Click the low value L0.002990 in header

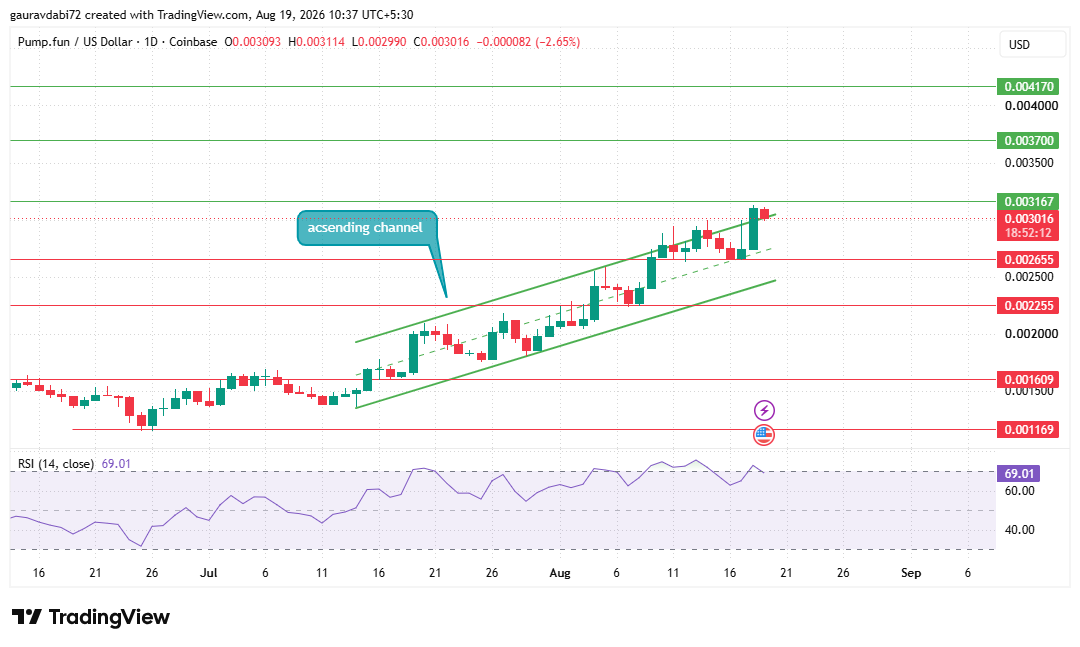[x=380, y=42]
